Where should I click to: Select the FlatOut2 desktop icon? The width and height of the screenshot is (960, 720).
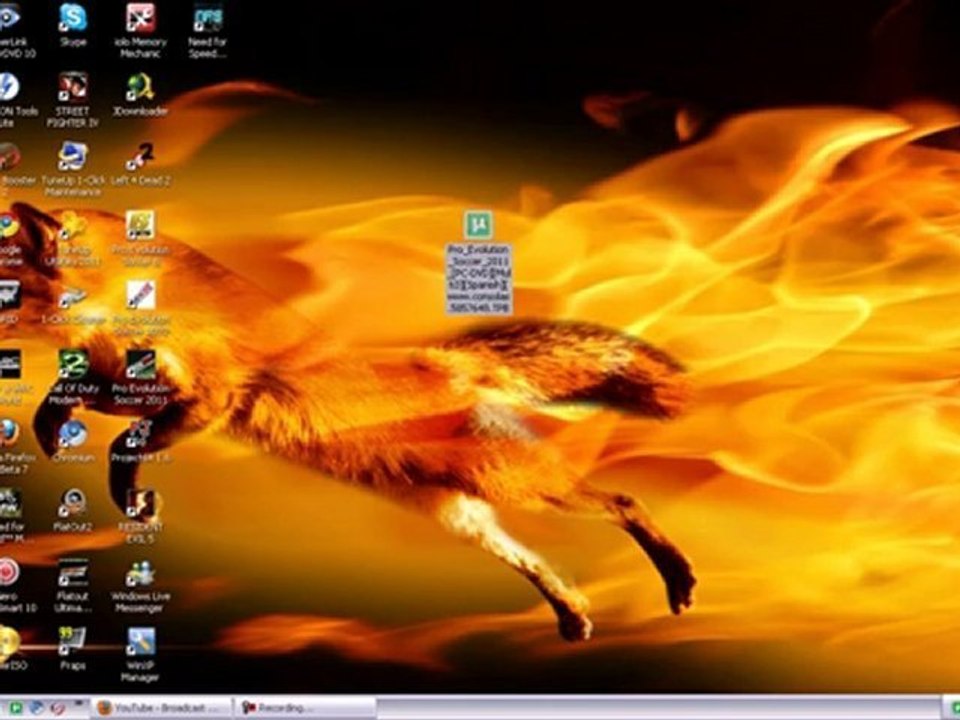pyautogui.click(x=73, y=510)
